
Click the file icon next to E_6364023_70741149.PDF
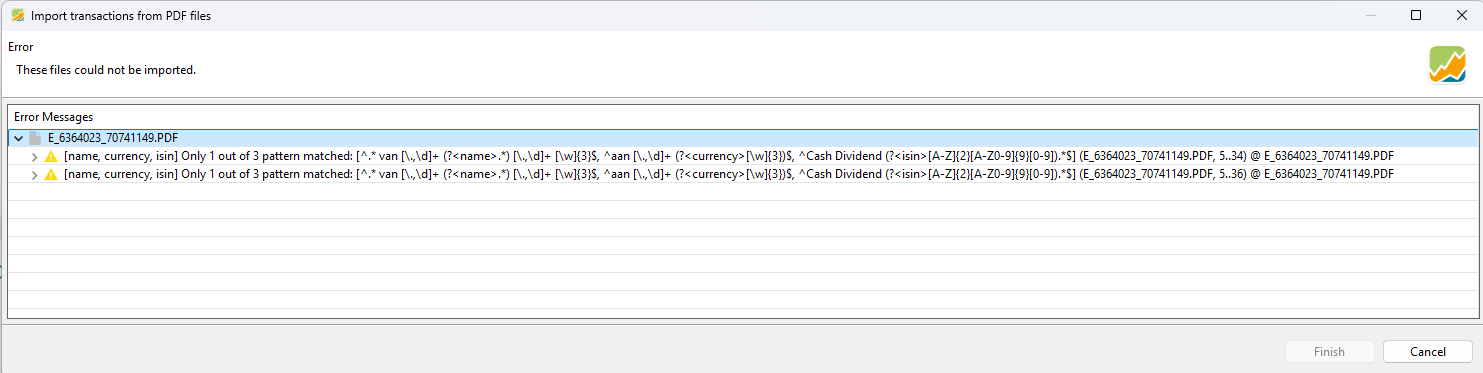35,138
